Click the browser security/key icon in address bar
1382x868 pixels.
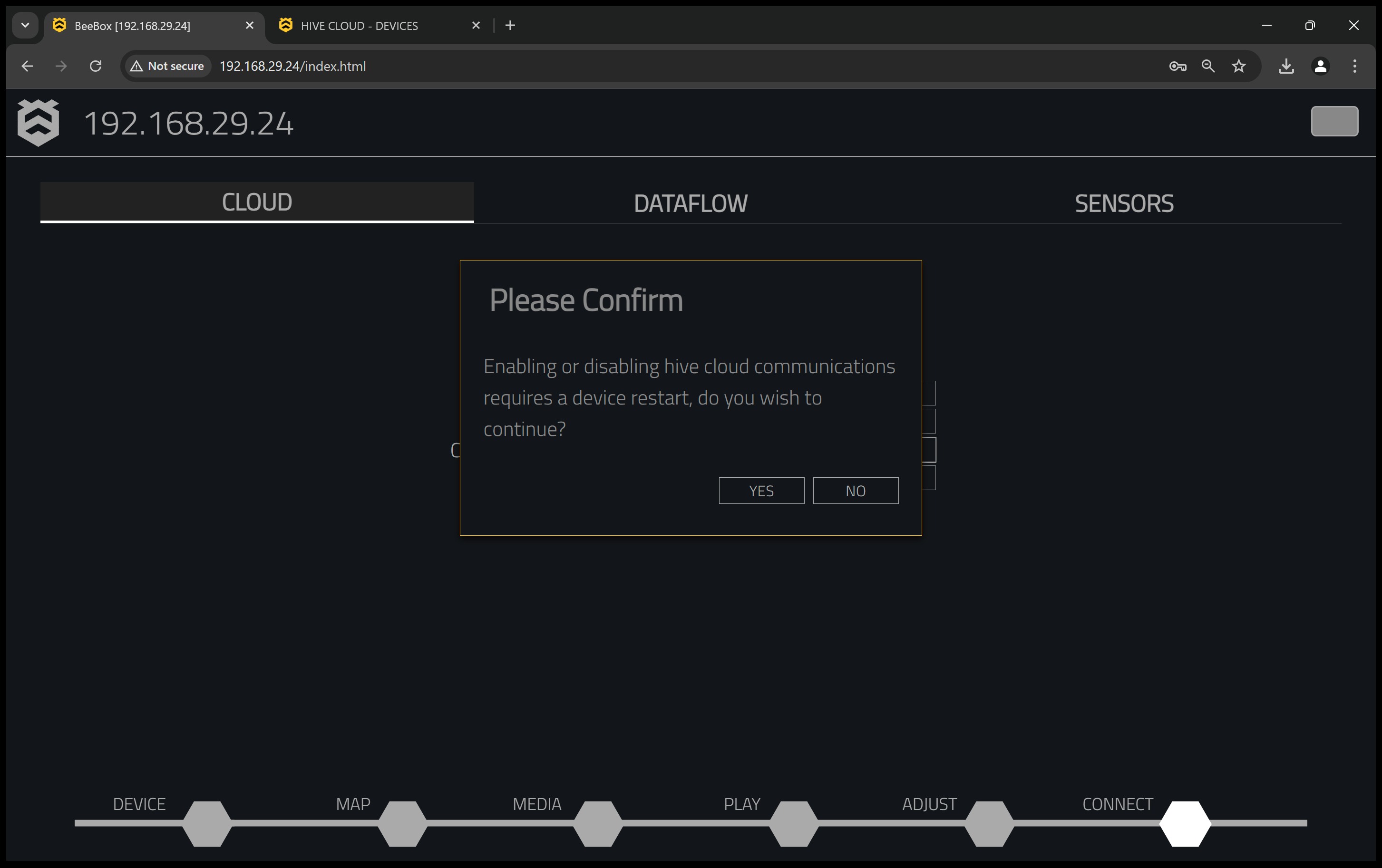(x=1177, y=66)
